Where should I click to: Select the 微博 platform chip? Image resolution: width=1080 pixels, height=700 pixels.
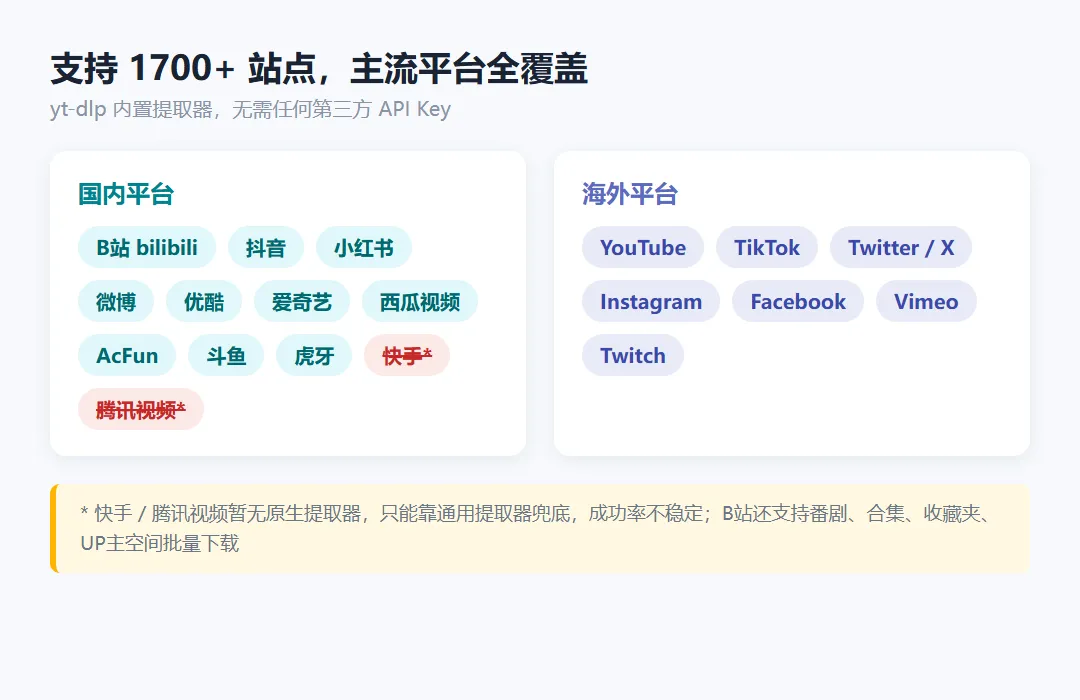pyautogui.click(x=116, y=301)
